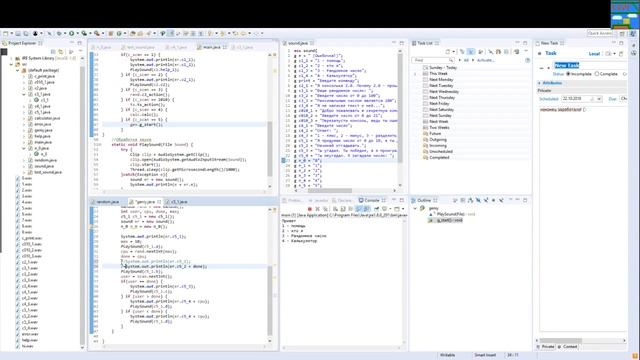
Task: Click Remove Launch X icon in Console
Action: [x=318, y=209]
